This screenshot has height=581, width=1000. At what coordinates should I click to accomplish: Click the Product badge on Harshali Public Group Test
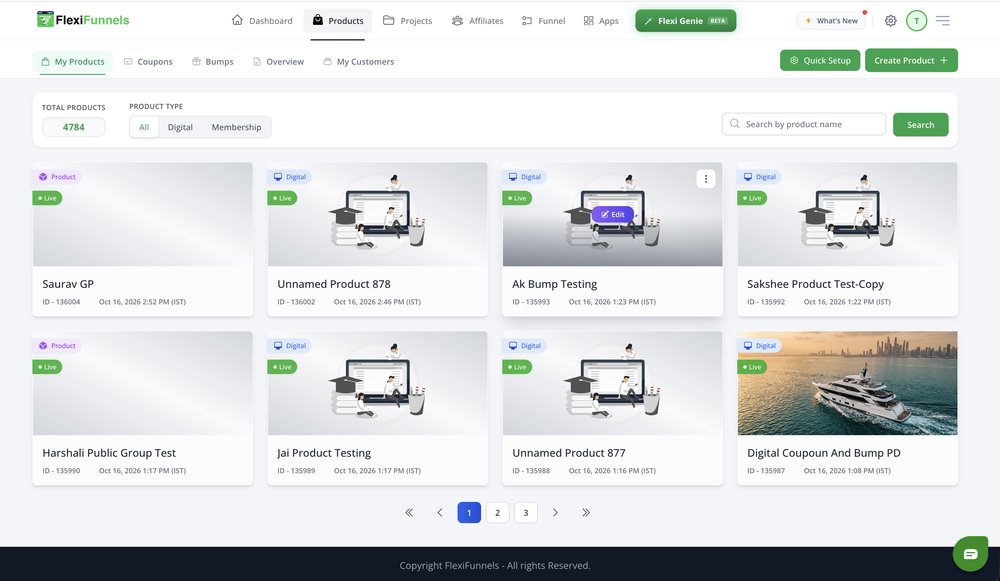pyautogui.click(x=57, y=346)
